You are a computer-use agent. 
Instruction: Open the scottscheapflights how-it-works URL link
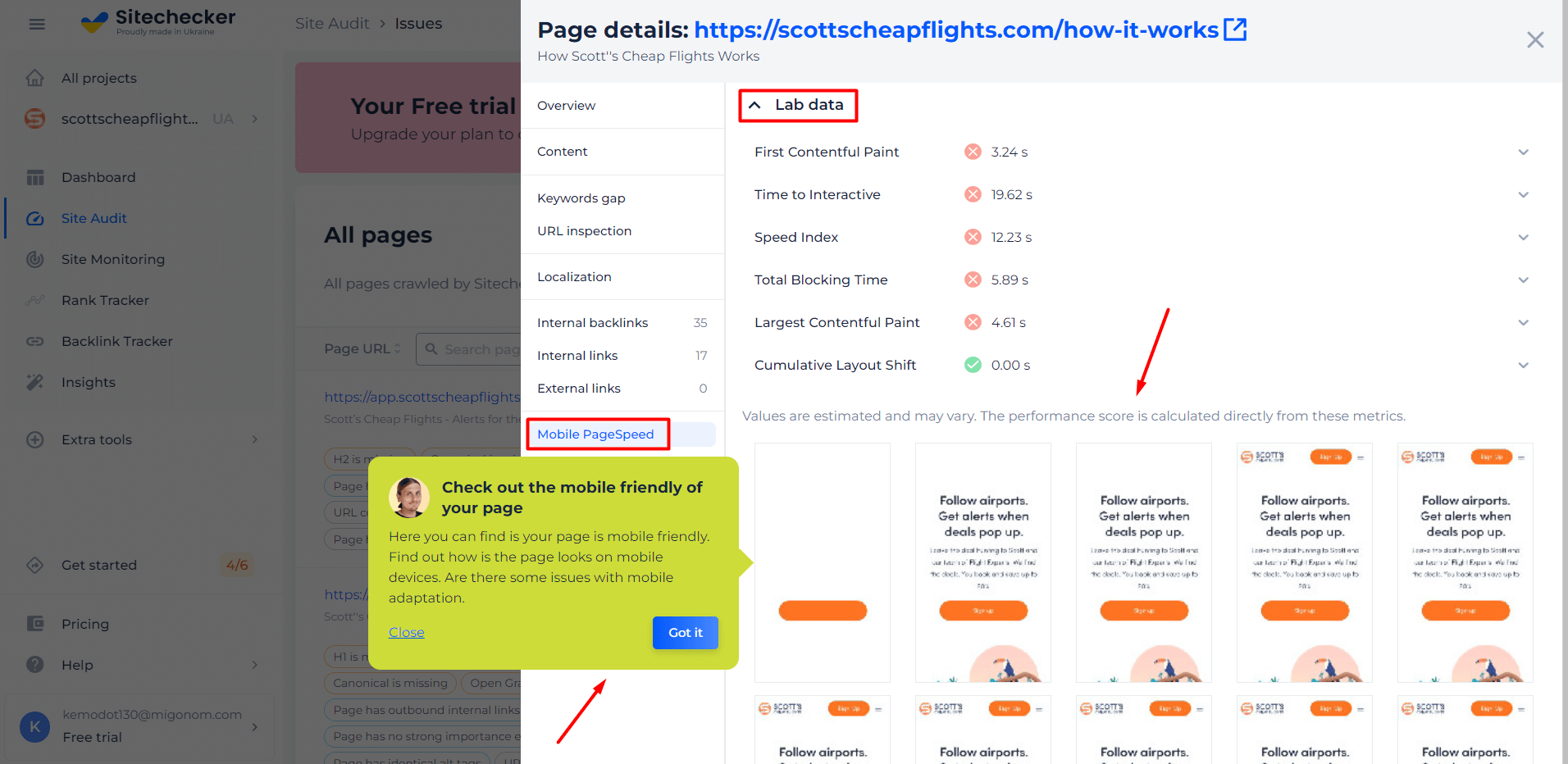956,30
